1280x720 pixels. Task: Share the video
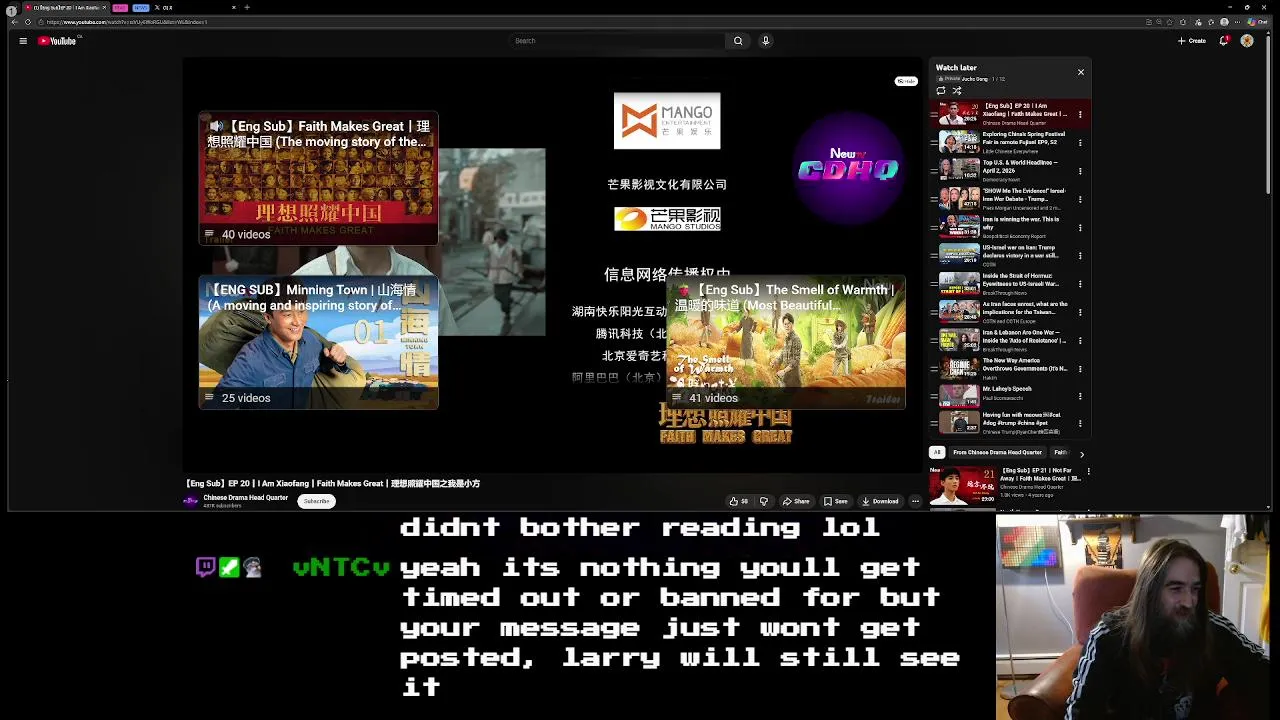(796, 501)
